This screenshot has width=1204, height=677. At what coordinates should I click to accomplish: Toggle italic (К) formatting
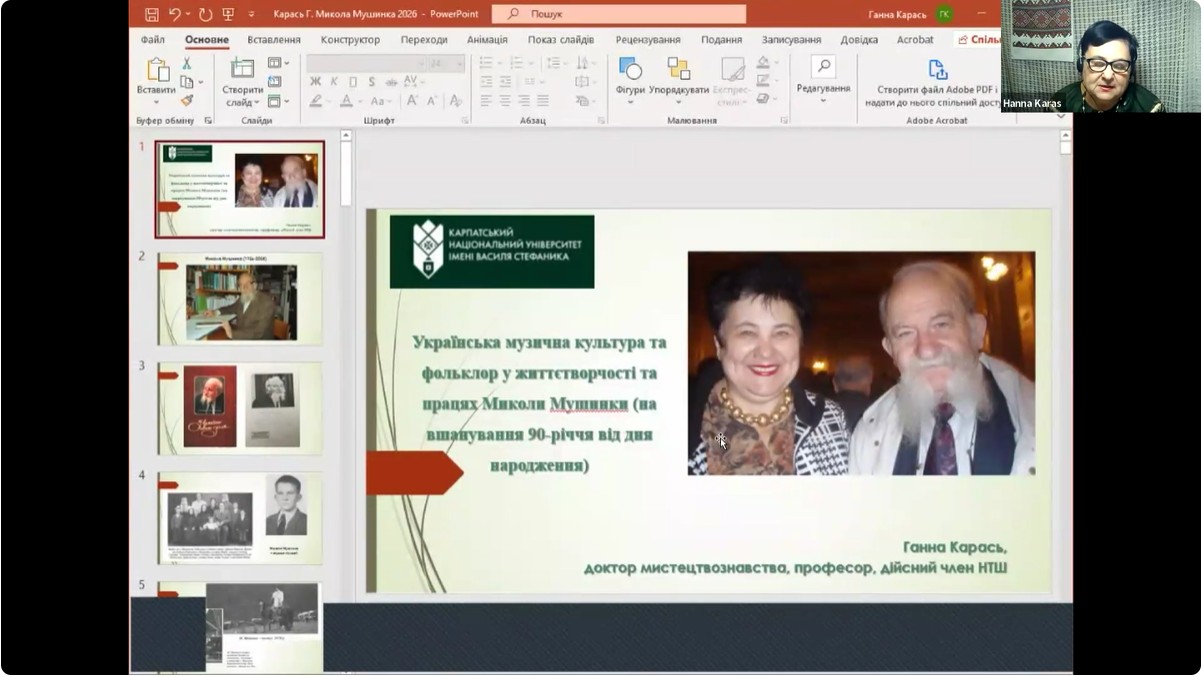333,82
